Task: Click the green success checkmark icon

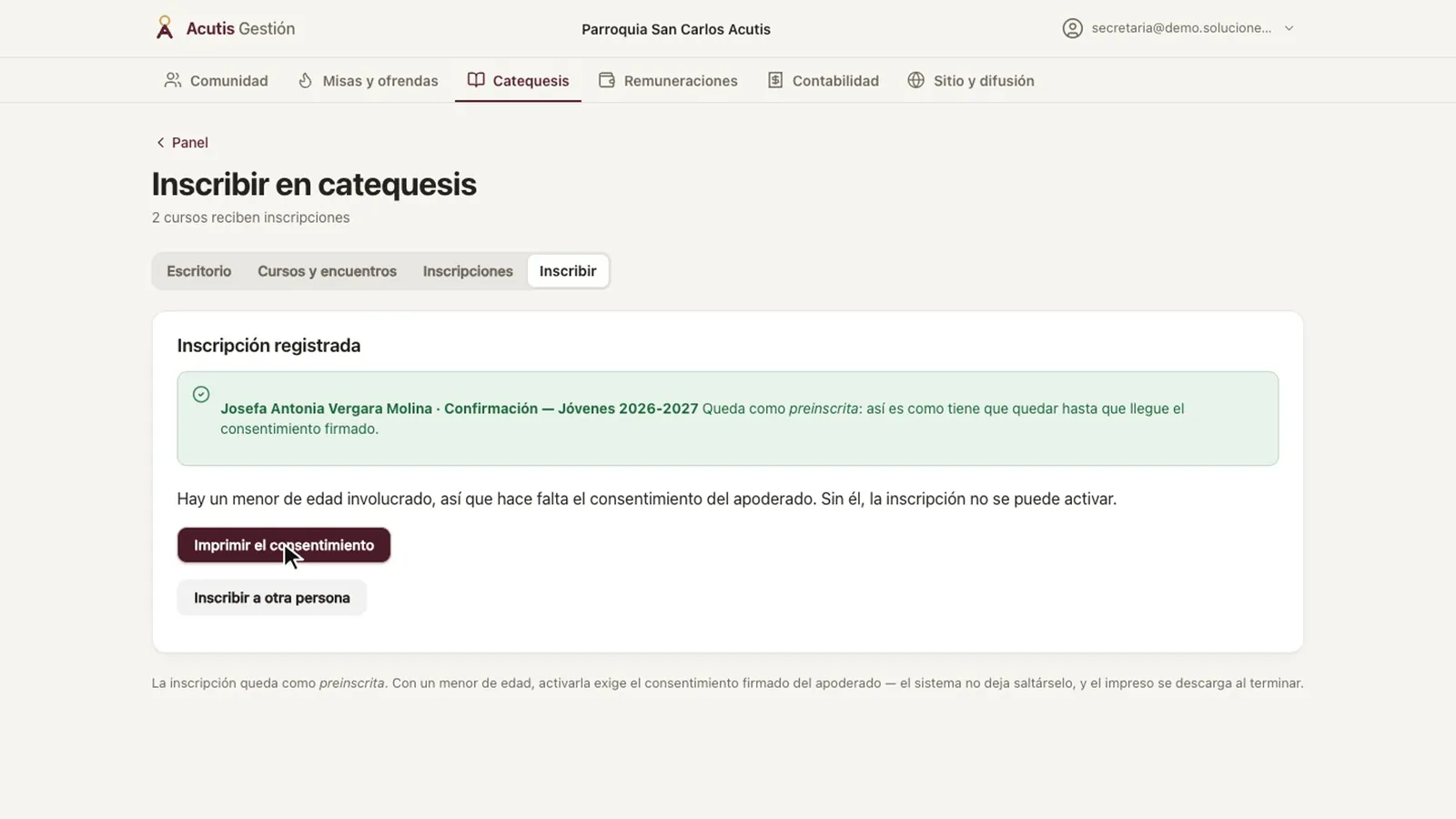Action: [x=201, y=394]
